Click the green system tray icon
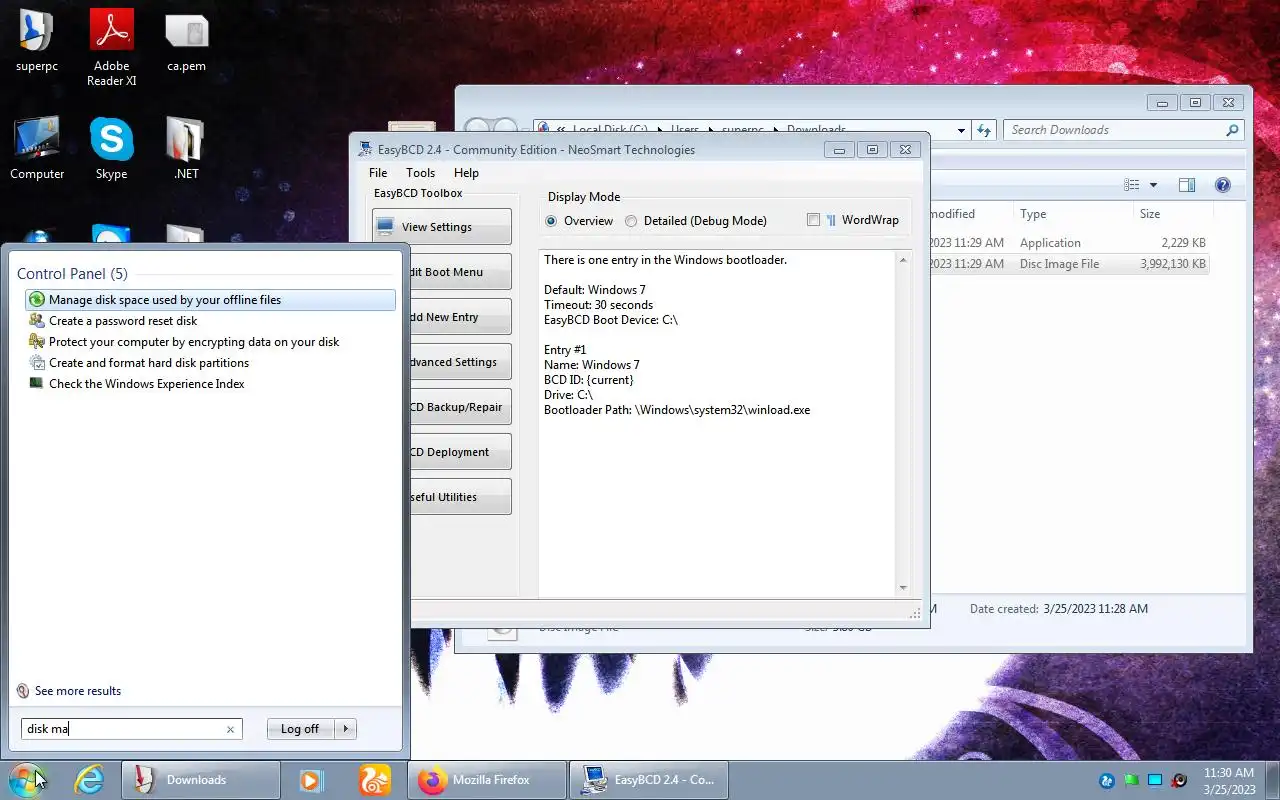1280x800 pixels. [1131, 780]
